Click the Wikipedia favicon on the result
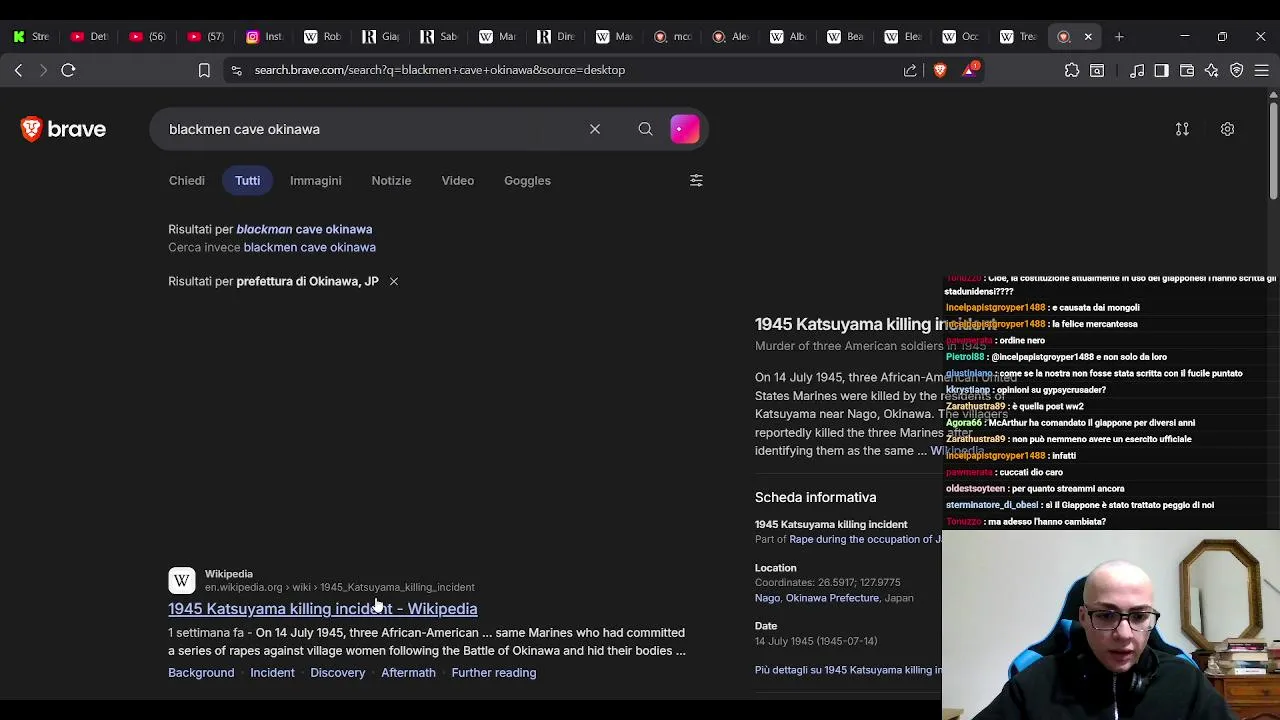Viewport: 1280px width, 720px height. [182, 581]
